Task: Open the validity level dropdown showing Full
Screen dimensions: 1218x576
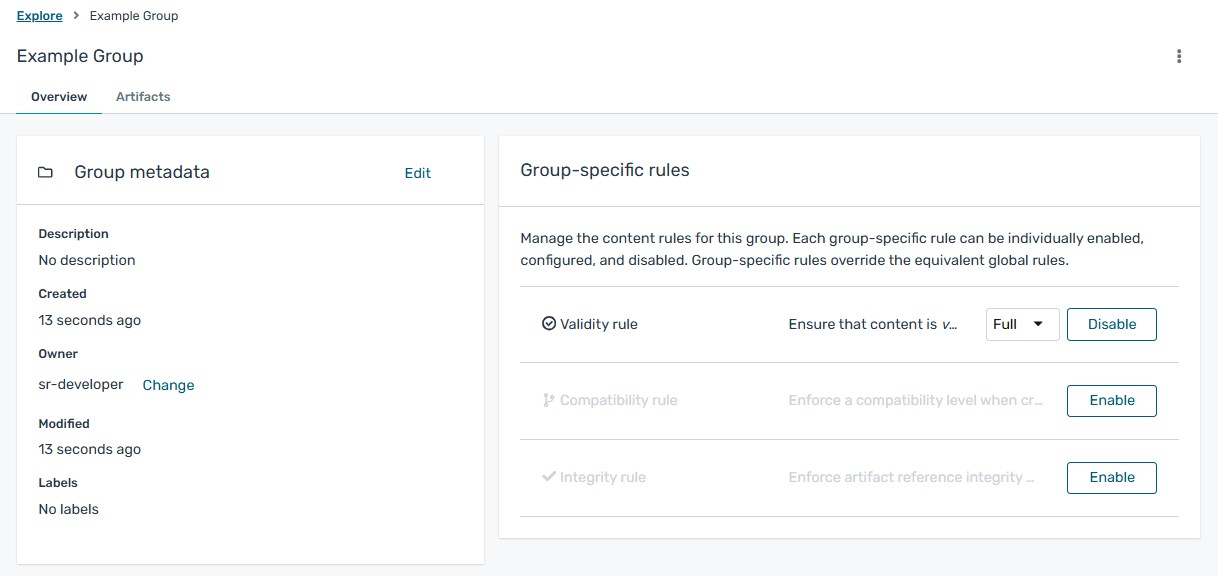Action: pyautogui.click(x=1021, y=324)
